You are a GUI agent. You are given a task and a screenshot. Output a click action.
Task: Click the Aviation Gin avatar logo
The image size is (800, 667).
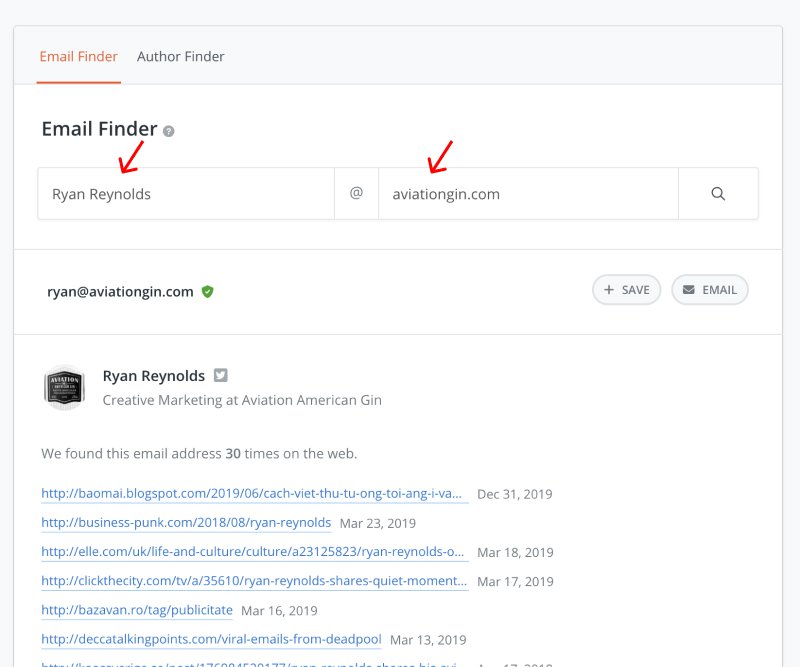pos(64,387)
